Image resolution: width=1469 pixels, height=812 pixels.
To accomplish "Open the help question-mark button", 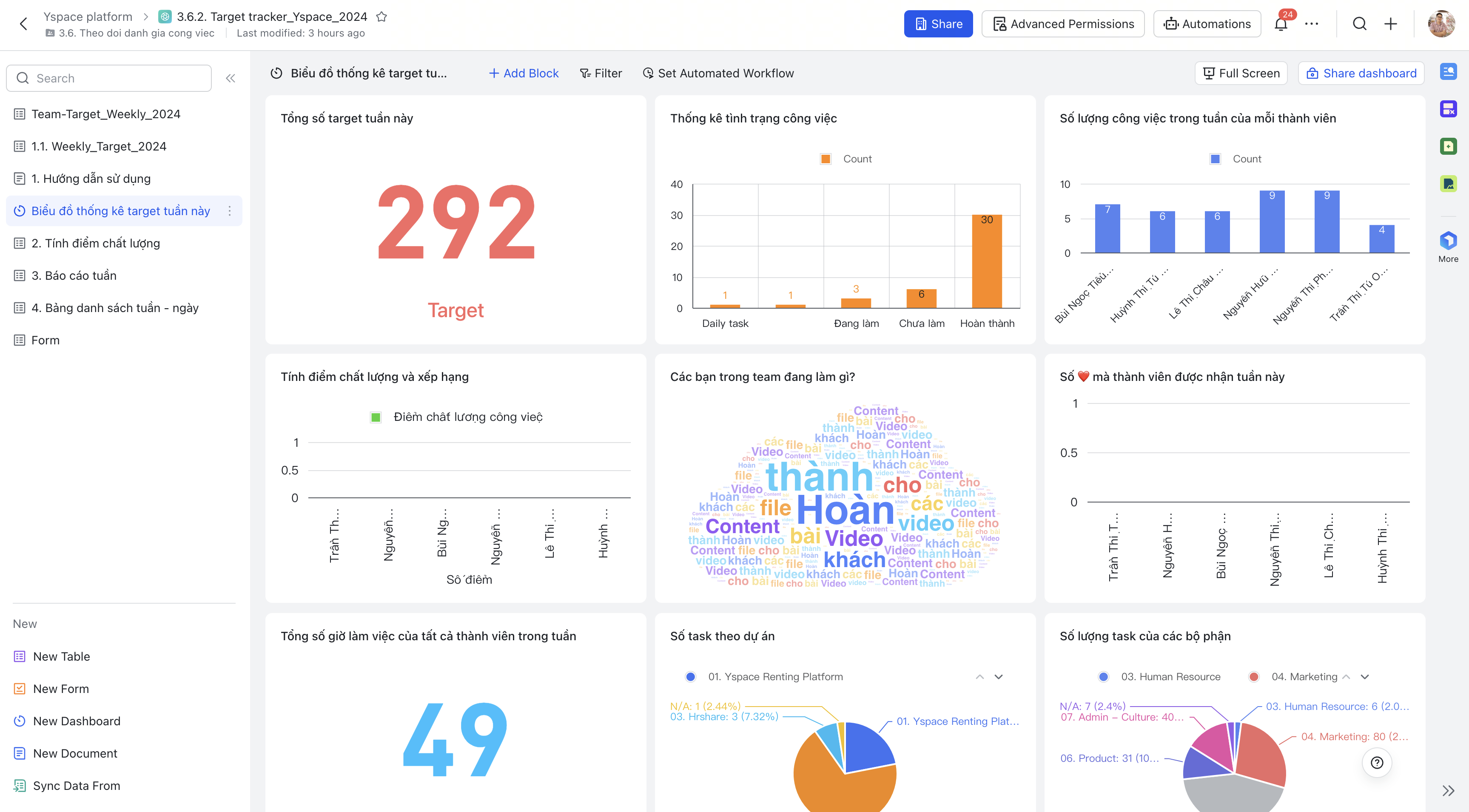I will pos(1377,762).
